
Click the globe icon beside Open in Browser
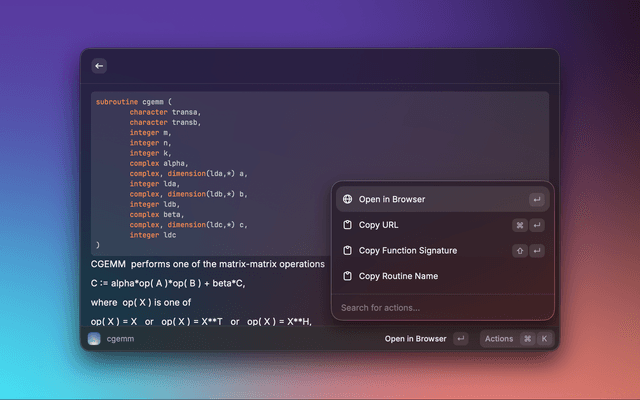click(347, 200)
